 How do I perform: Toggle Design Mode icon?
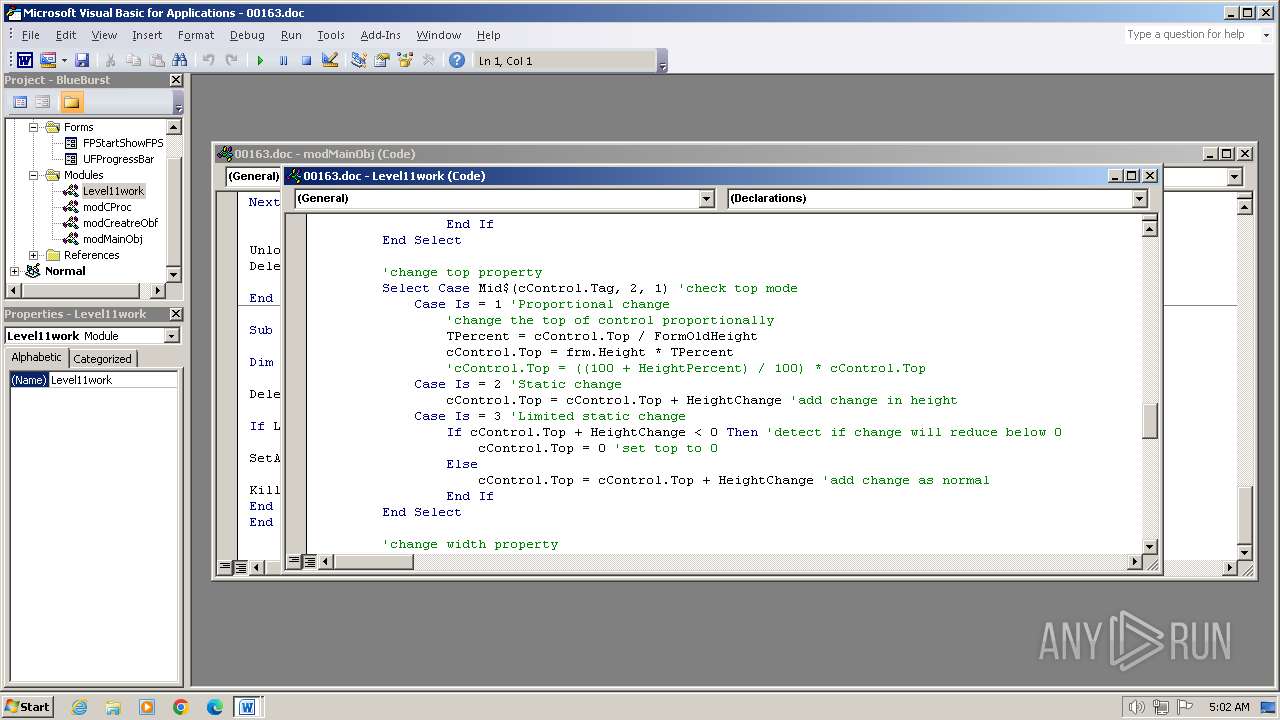(329, 61)
